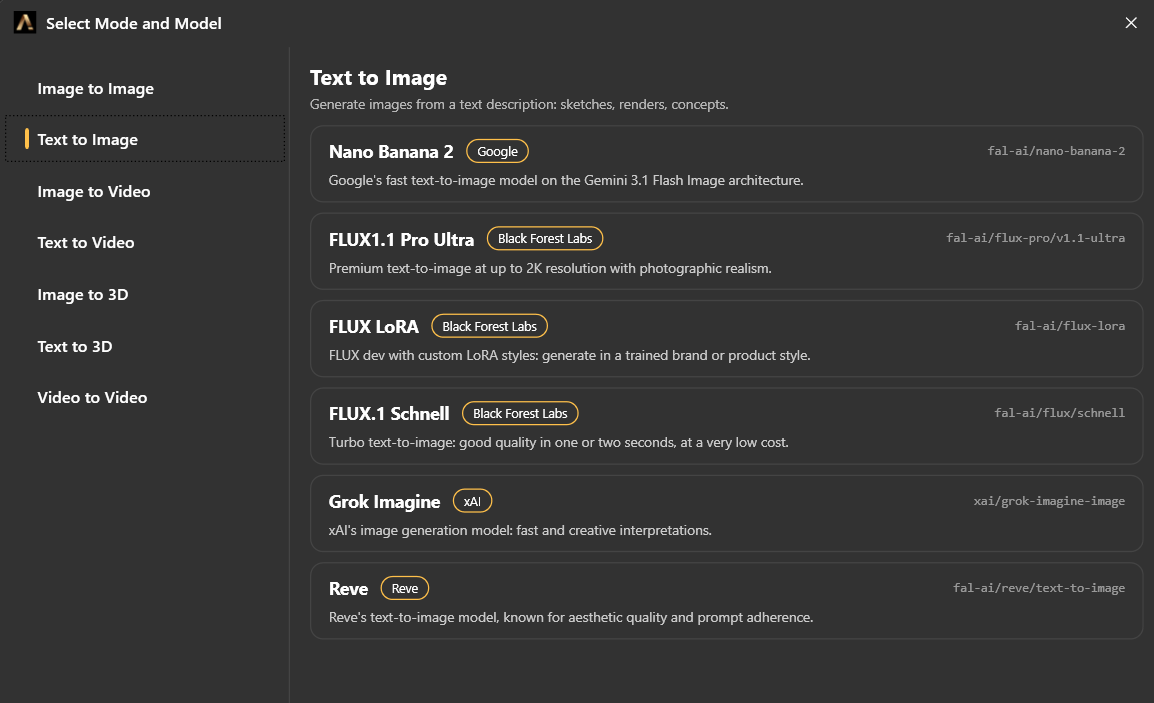This screenshot has height=703, width=1154.
Task: Click Black Forest Labs badge on FLUX.1 Schnell
Action: (520, 414)
